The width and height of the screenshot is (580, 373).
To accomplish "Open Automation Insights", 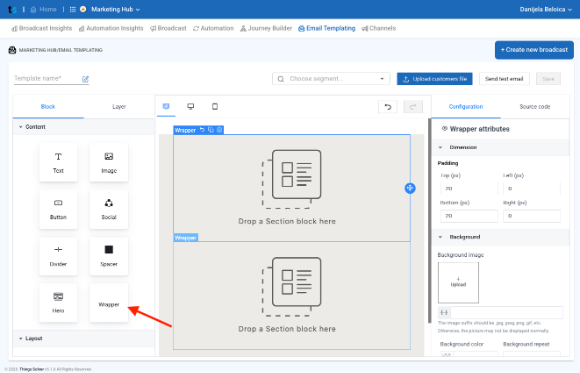I will (111, 28).
